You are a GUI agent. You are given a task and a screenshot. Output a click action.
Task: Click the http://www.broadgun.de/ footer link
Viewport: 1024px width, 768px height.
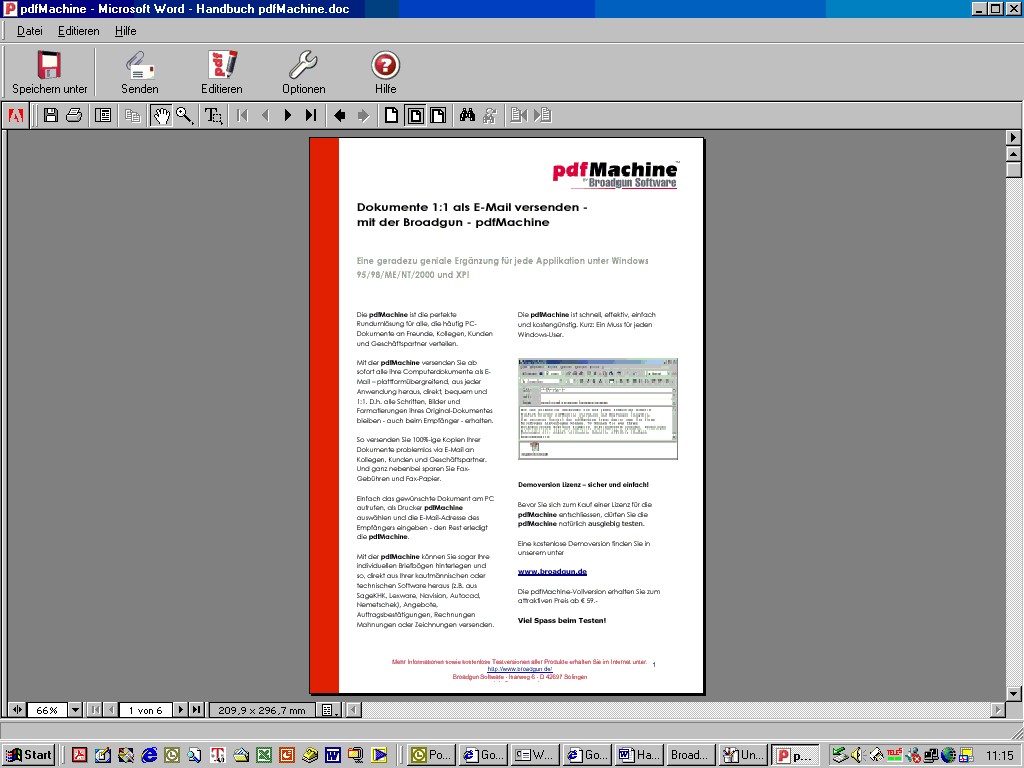coord(520,669)
